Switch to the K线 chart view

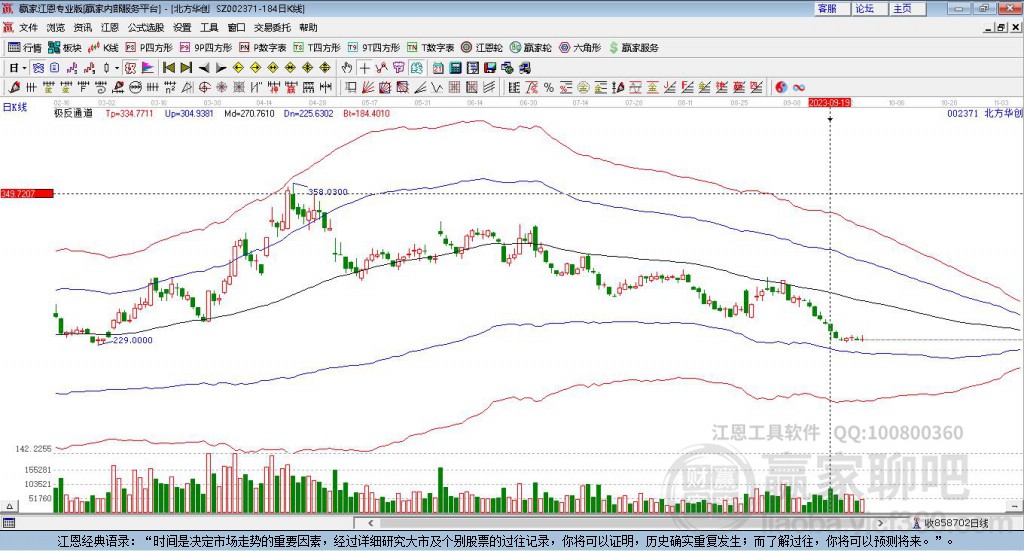(103, 48)
